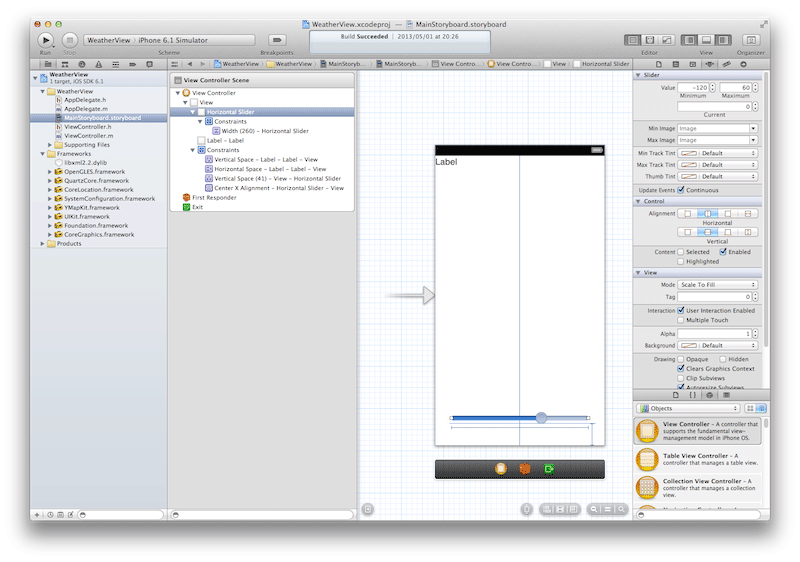Image resolution: width=800 pixels, height=562 pixels.
Task: Click the Stop build button
Action: coord(70,40)
